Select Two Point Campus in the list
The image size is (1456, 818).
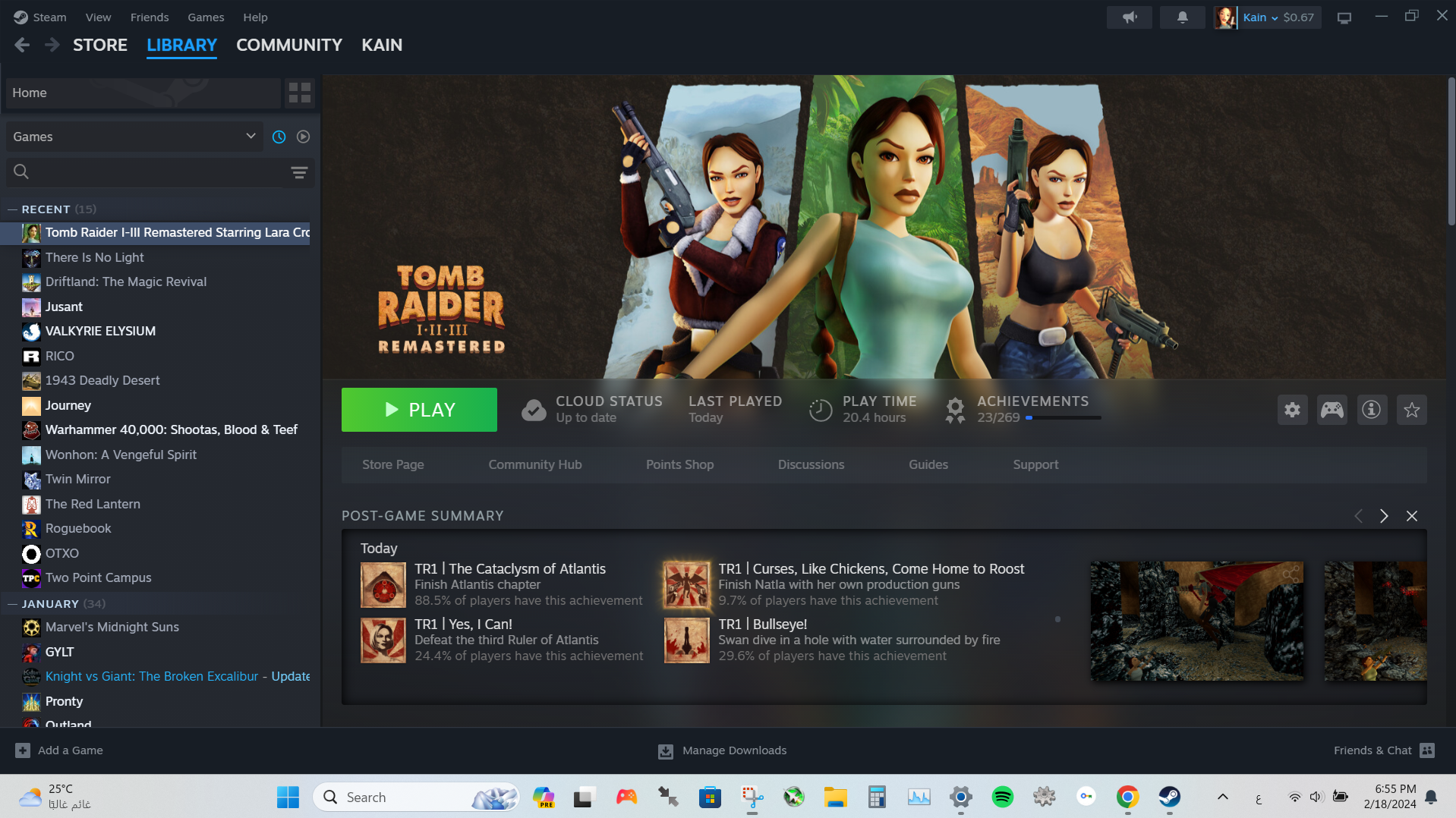coord(98,578)
